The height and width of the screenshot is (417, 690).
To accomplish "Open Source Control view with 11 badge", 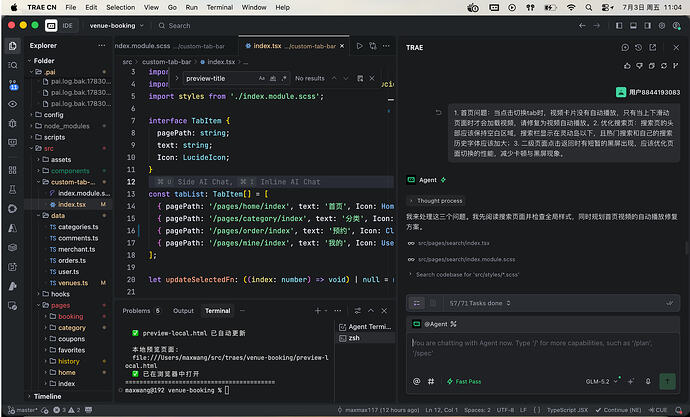I will 13,84.
